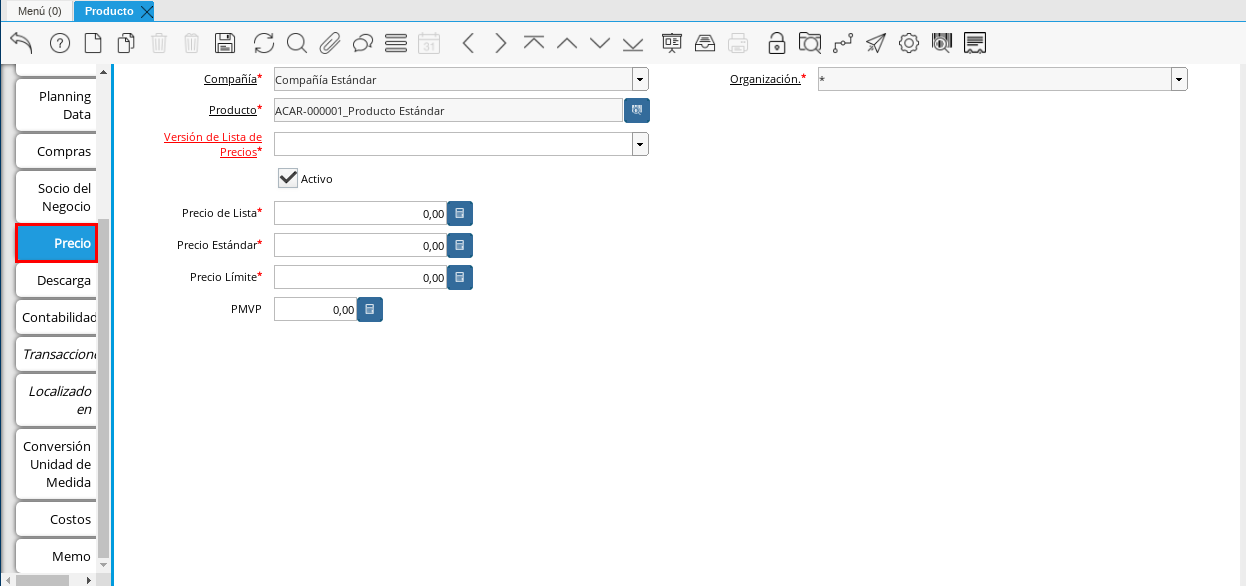Click the save diskette icon
Viewport: 1246px width, 586px height.
click(225, 43)
